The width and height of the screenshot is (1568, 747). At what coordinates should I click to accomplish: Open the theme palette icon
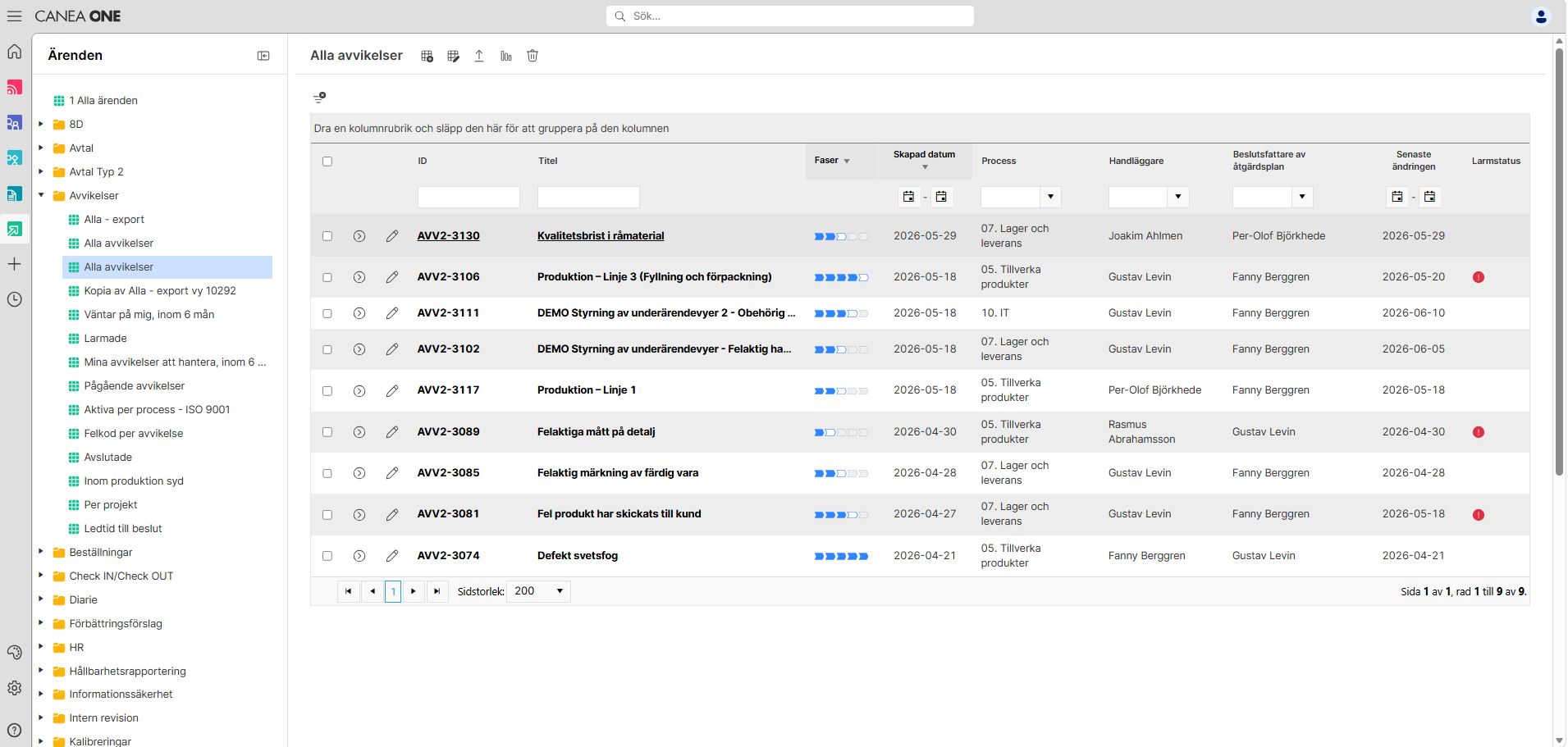14,652
